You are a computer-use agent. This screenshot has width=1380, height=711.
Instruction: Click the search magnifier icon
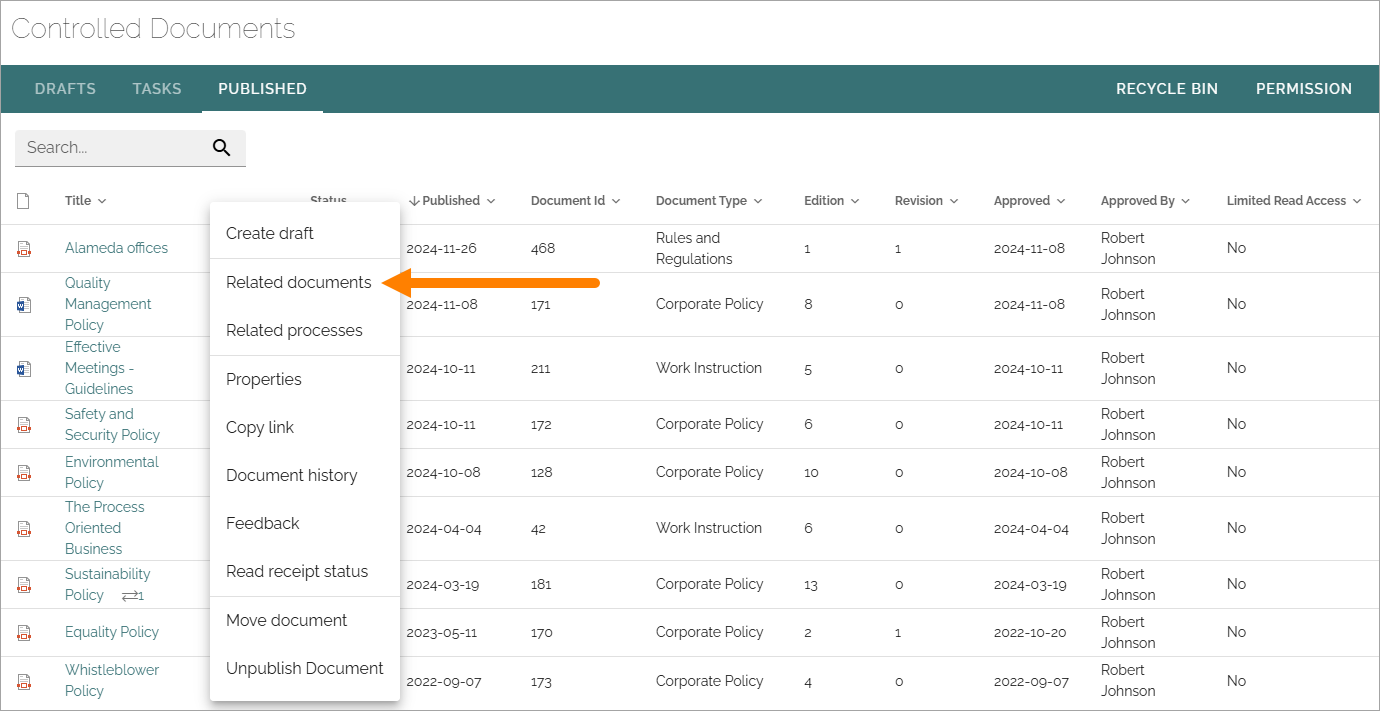pos(222,148)
